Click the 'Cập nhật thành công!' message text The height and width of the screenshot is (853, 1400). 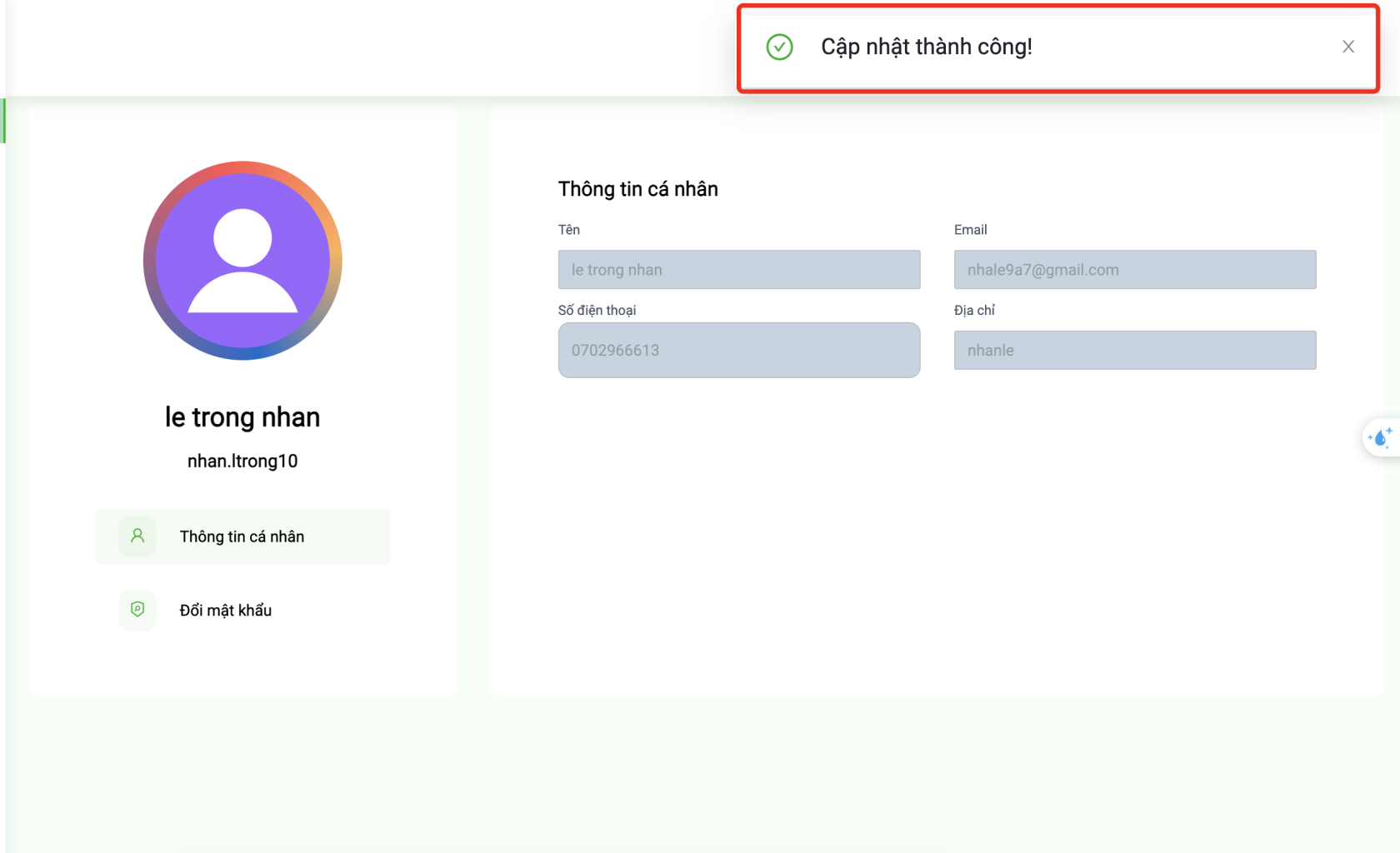(927, 47)
